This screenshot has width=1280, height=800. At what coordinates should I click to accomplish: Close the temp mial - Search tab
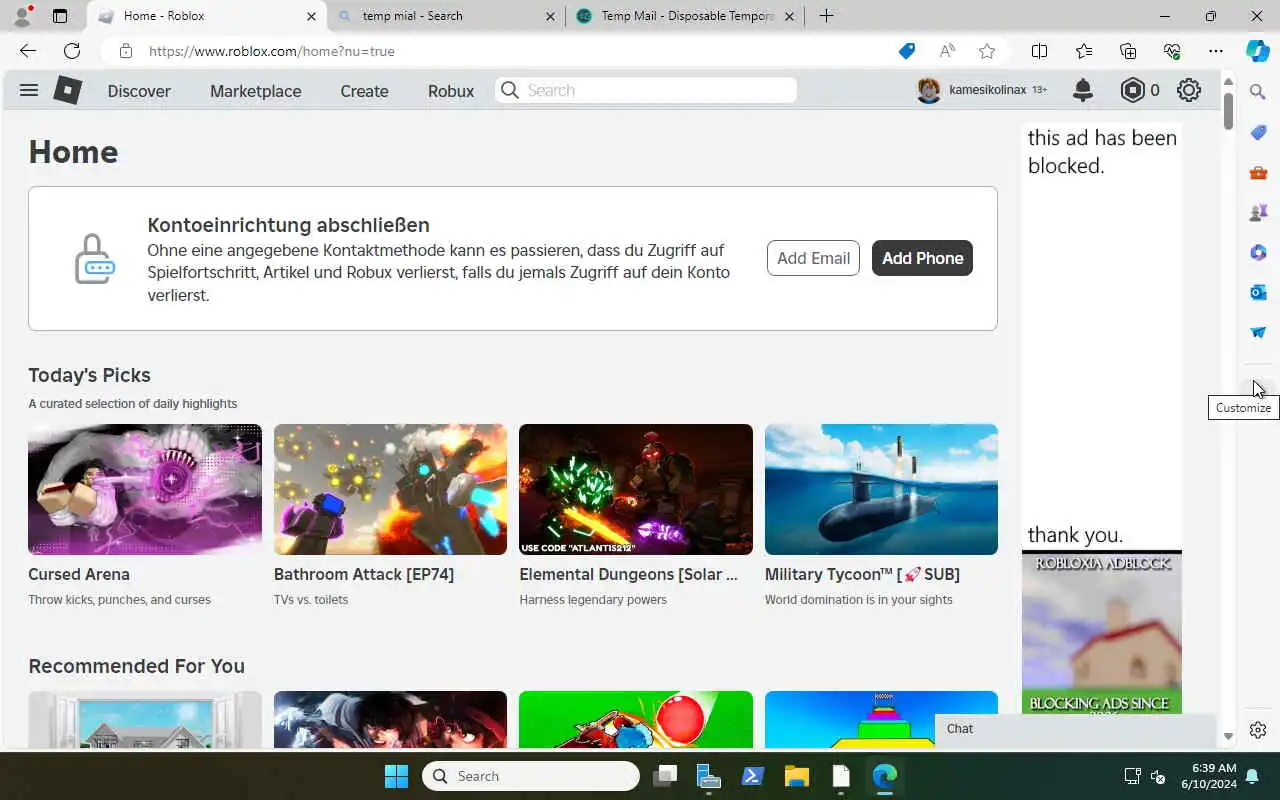point(550,16)
